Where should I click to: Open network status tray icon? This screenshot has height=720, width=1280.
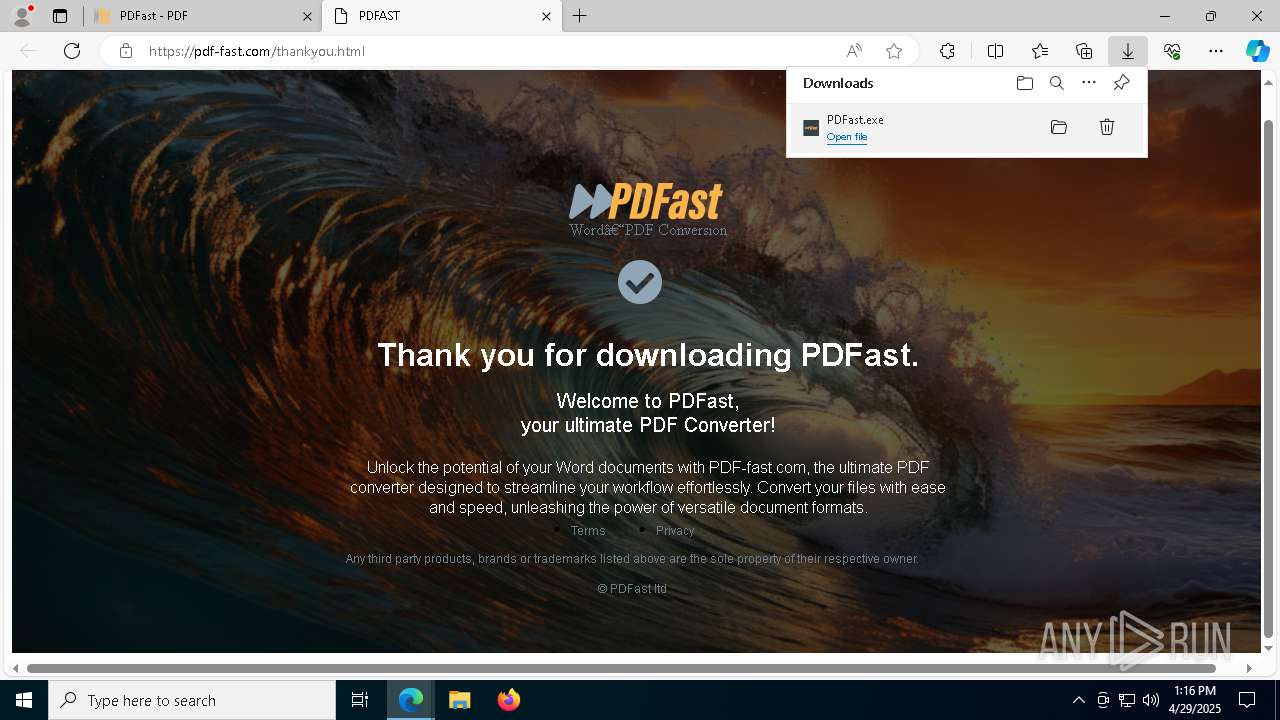click(1126, 700)
